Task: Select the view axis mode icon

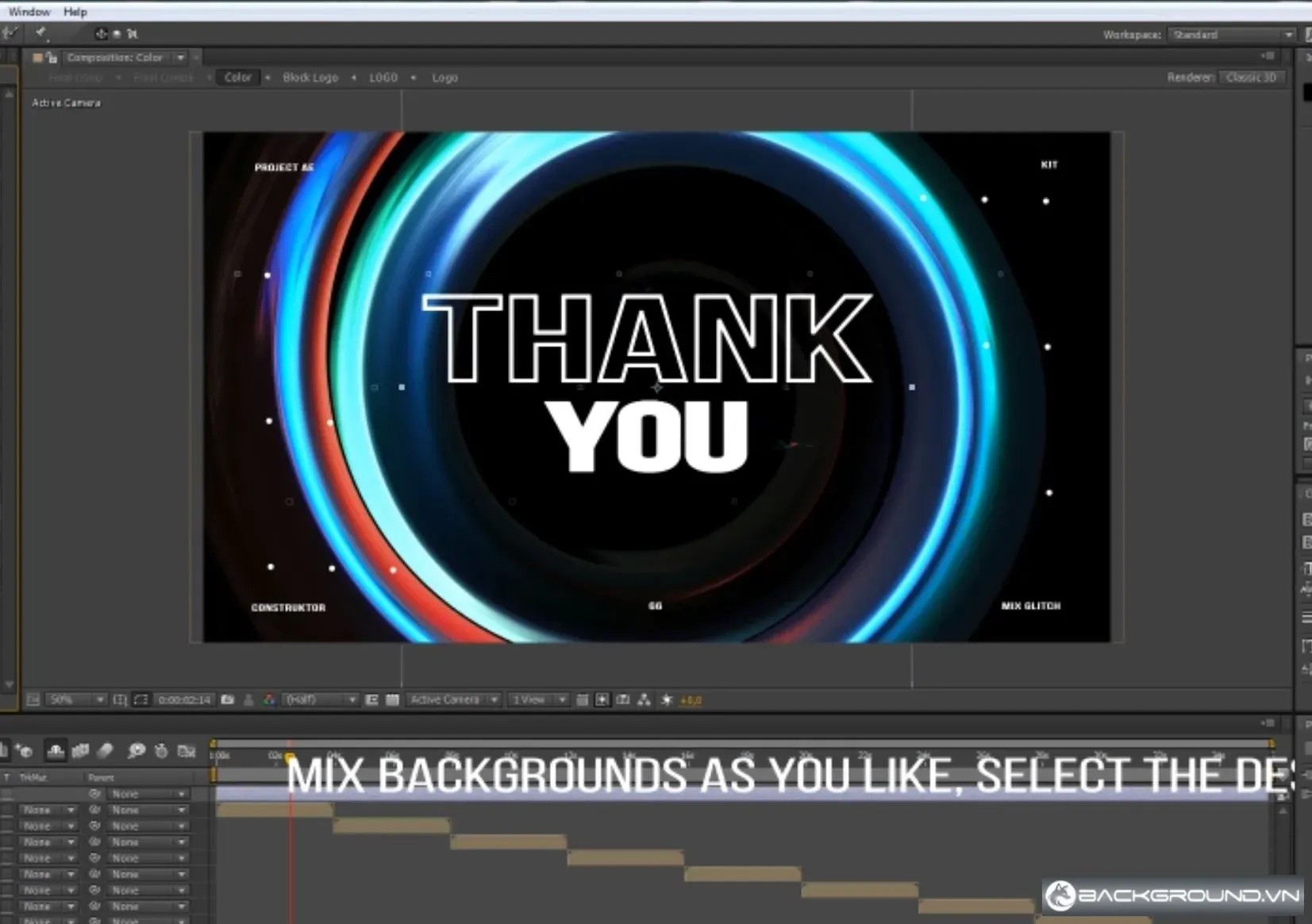Action: click(133, 34)
